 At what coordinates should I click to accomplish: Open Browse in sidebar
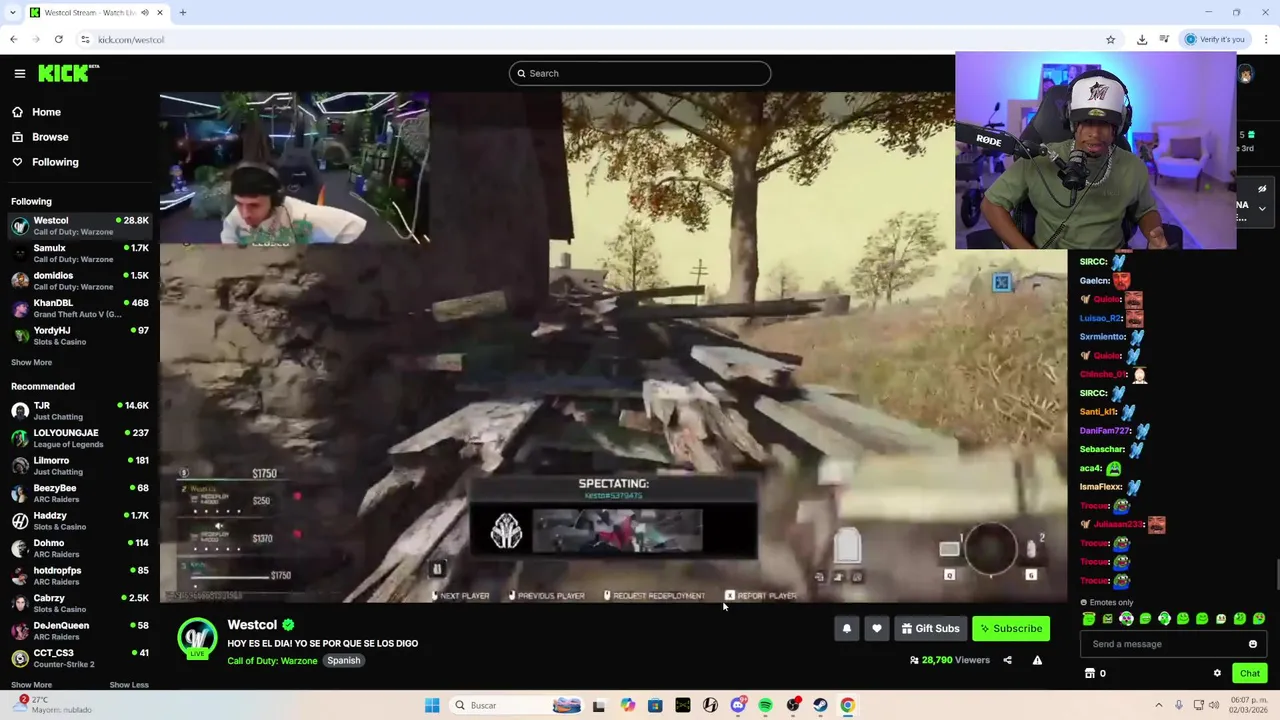click(x=50, y=137)
